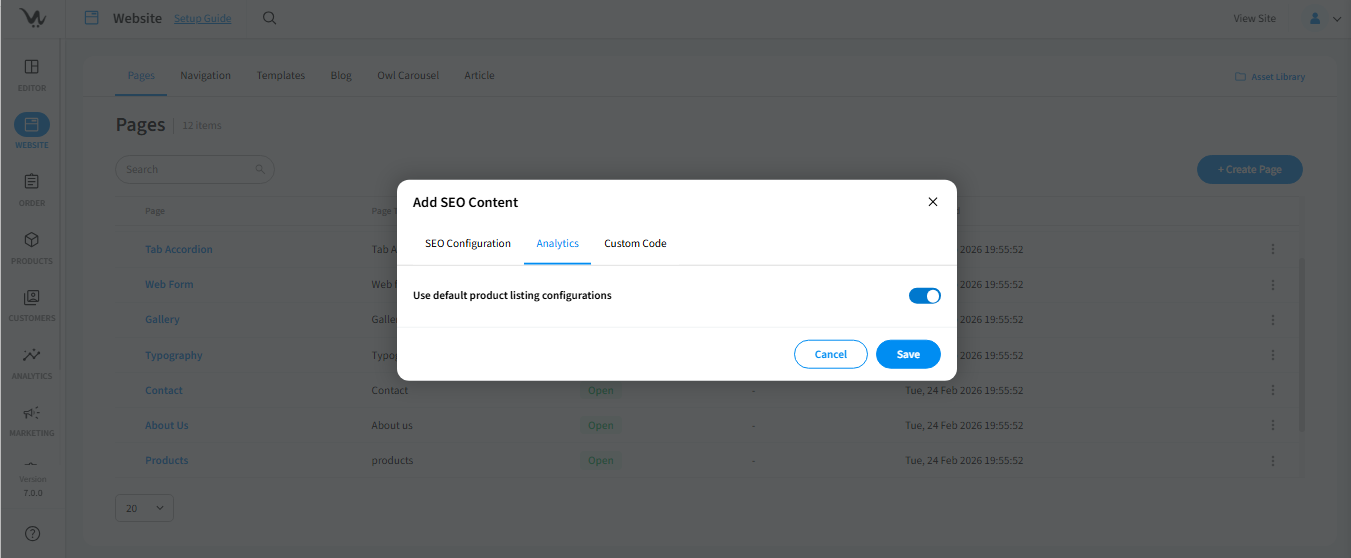Open the Customers sidebar icon
The image size is (1351, 558).
tap(31, 298)
